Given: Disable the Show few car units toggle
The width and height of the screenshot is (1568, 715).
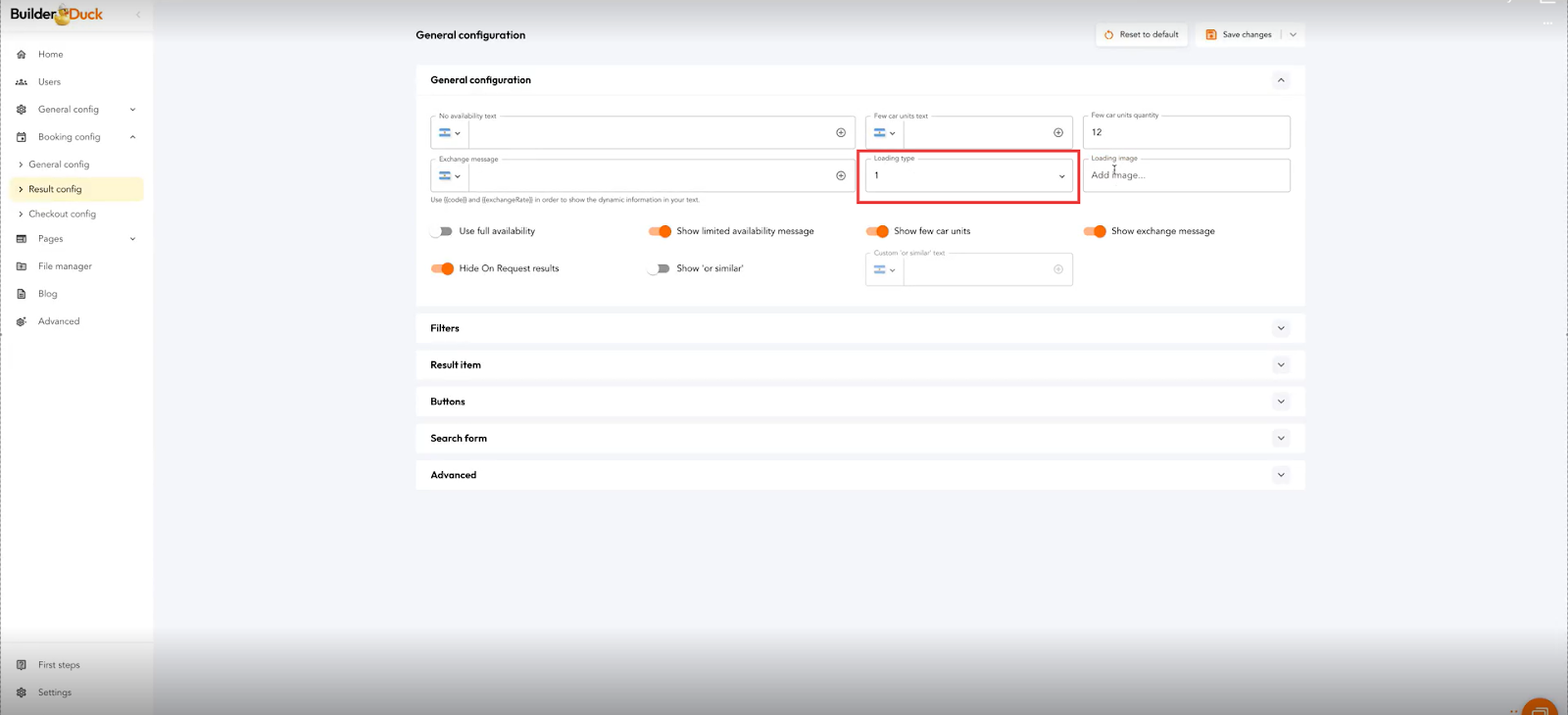Looking at the screenshot, I should (x=877, y=231).
